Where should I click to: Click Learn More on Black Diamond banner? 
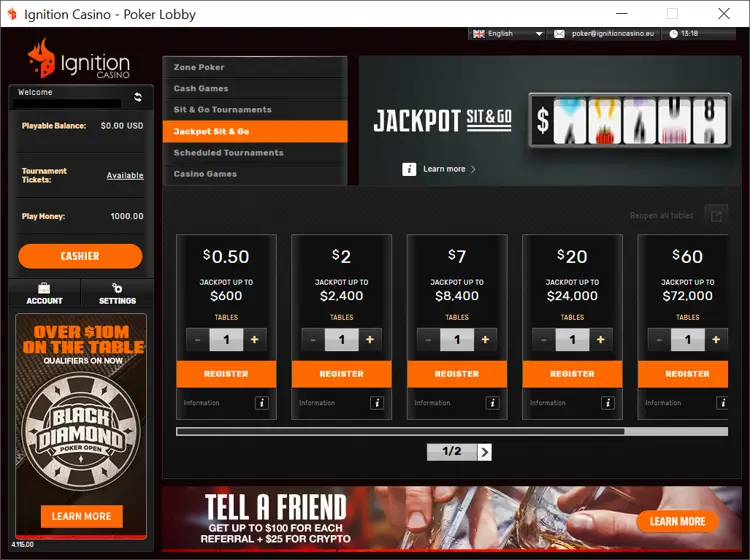click(81, 516)
